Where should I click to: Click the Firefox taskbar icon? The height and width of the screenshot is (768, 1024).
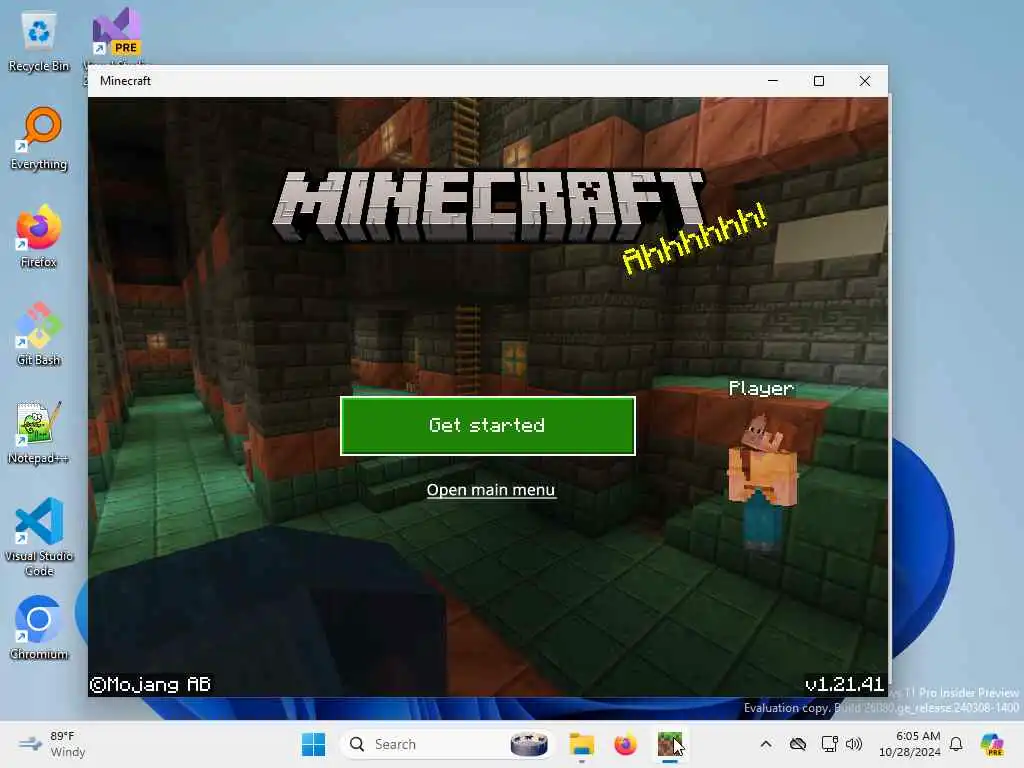625,744
